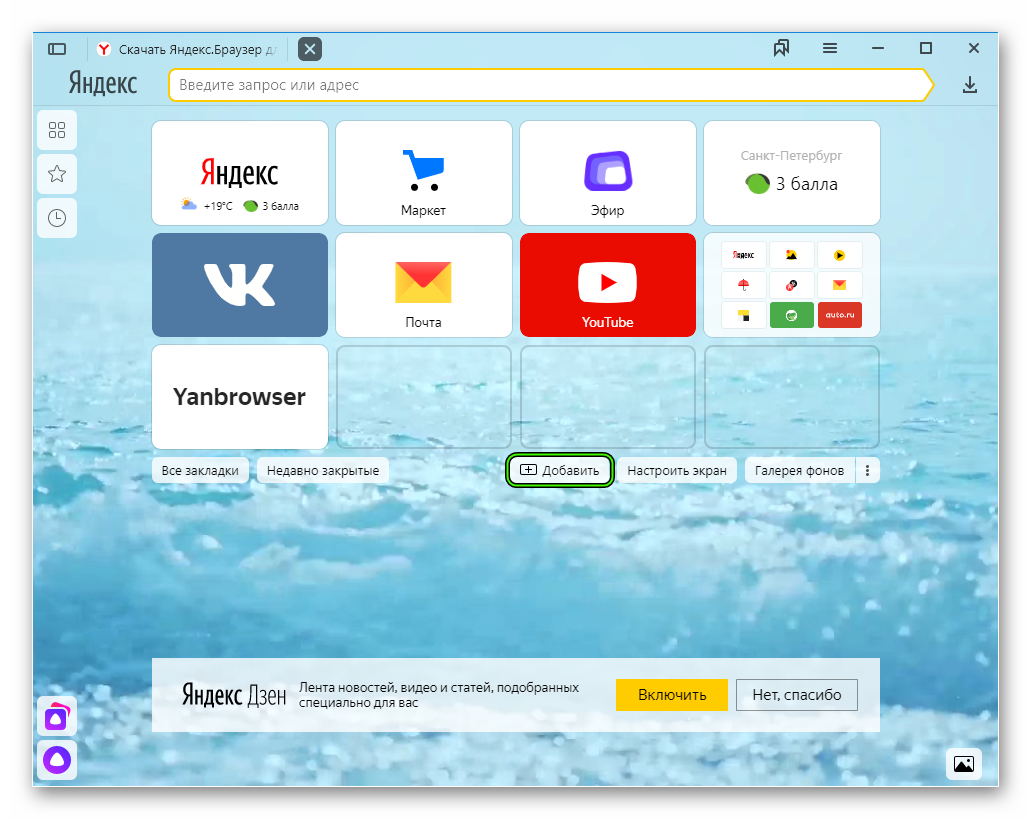Click the Яндекс logo left of the address bar
This screenshot has height=819, width=1031.
tap(103, 84)
